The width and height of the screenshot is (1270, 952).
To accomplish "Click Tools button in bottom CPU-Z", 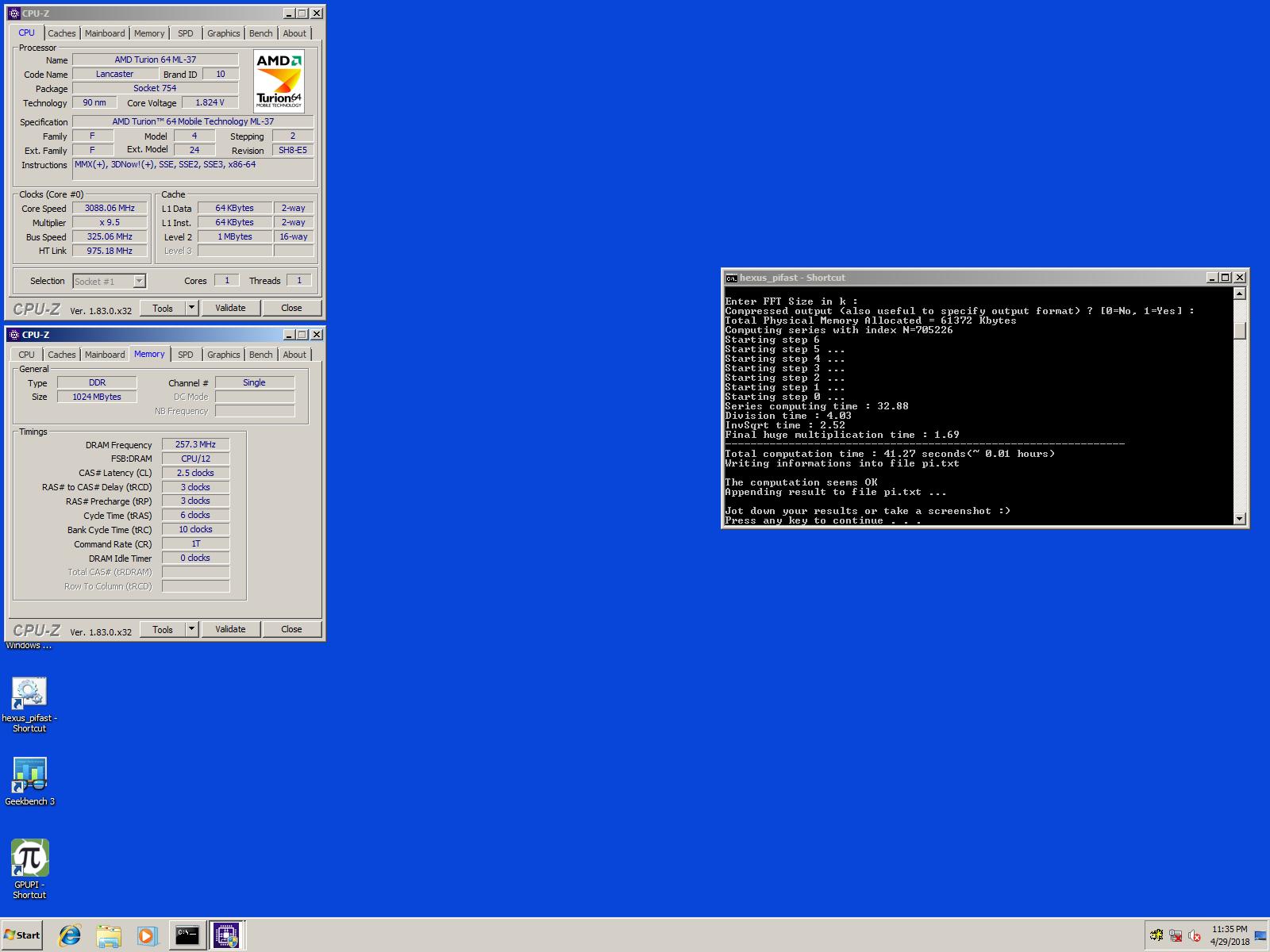I will (163, 629).
